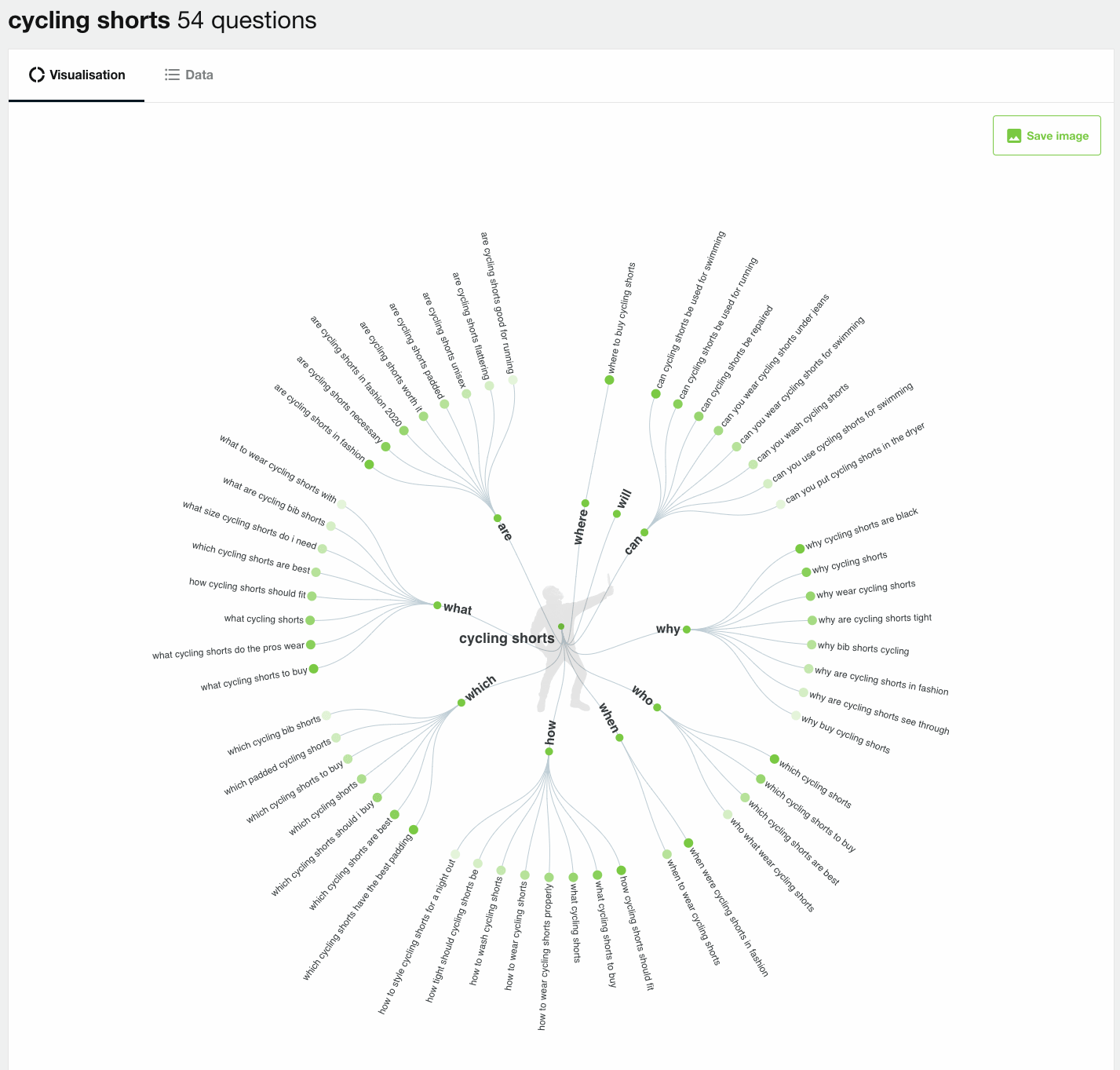Select the 'what' branch node

point(437,605)
